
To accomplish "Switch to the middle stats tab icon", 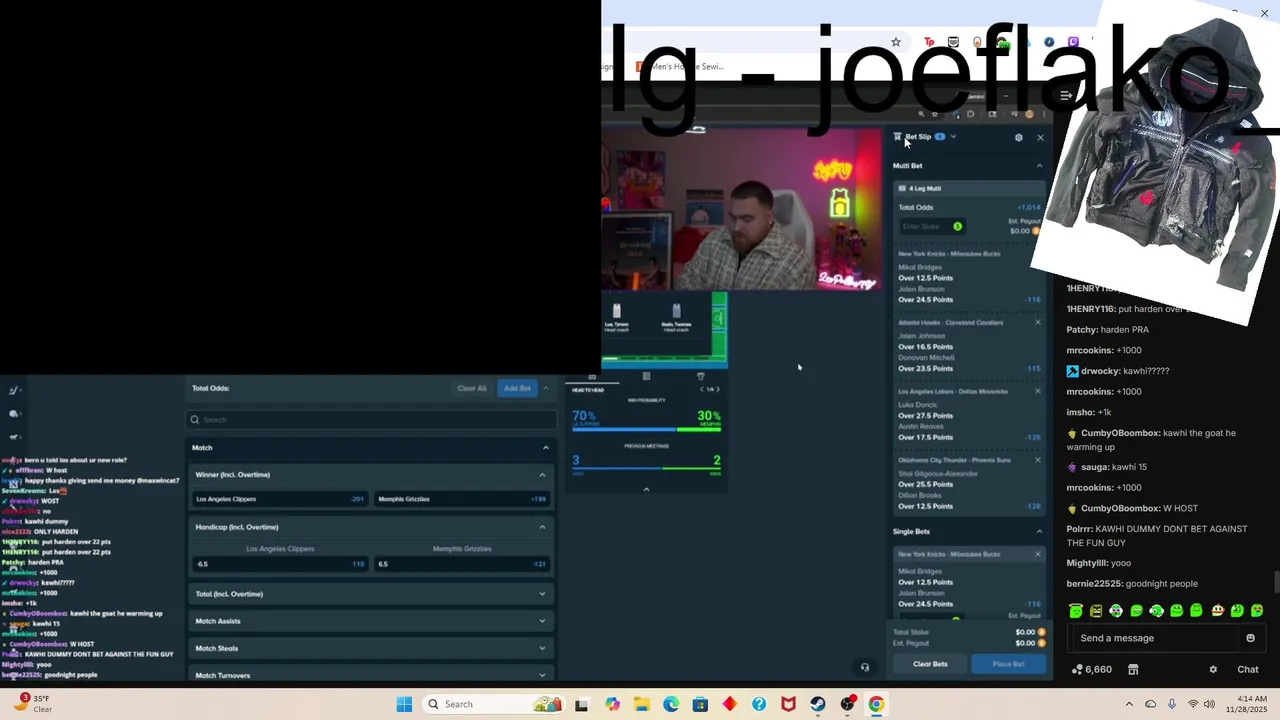I will coord(646,377).
